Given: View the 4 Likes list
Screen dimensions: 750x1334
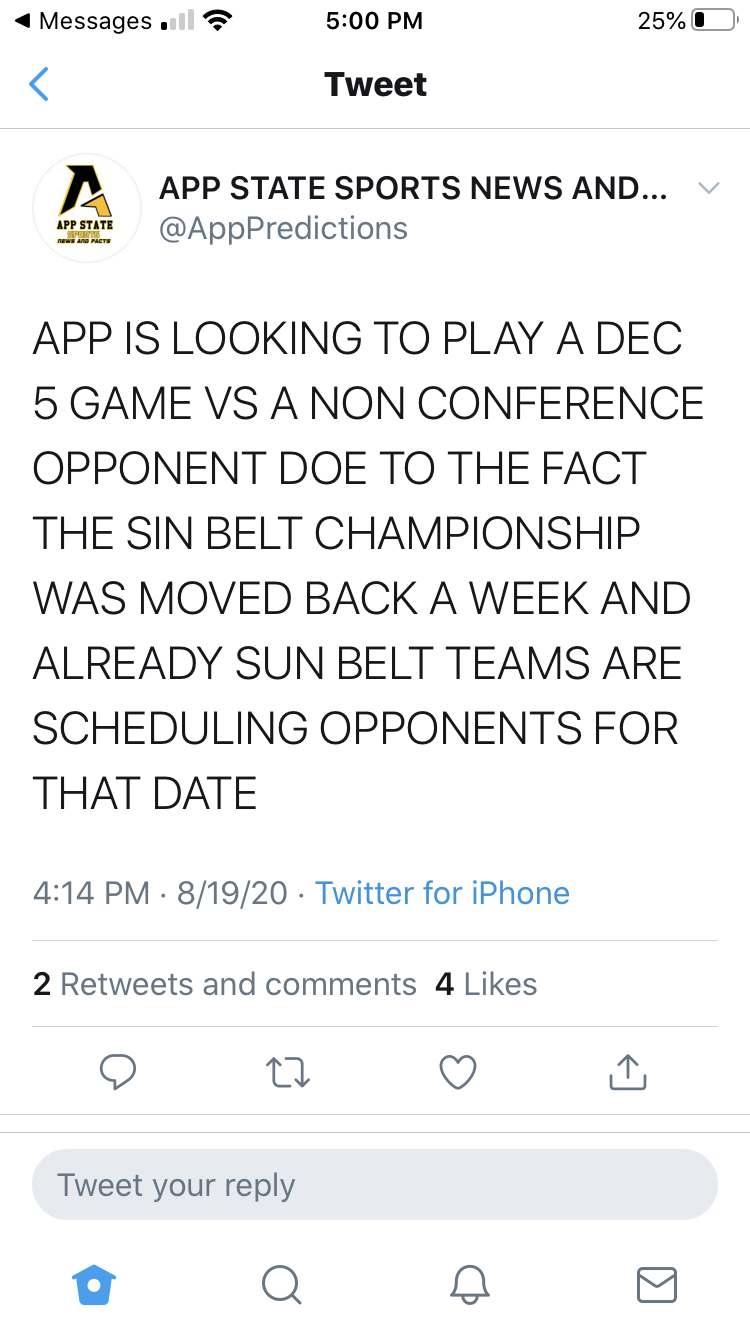Looking at the screenshot, I should [487, 984].
